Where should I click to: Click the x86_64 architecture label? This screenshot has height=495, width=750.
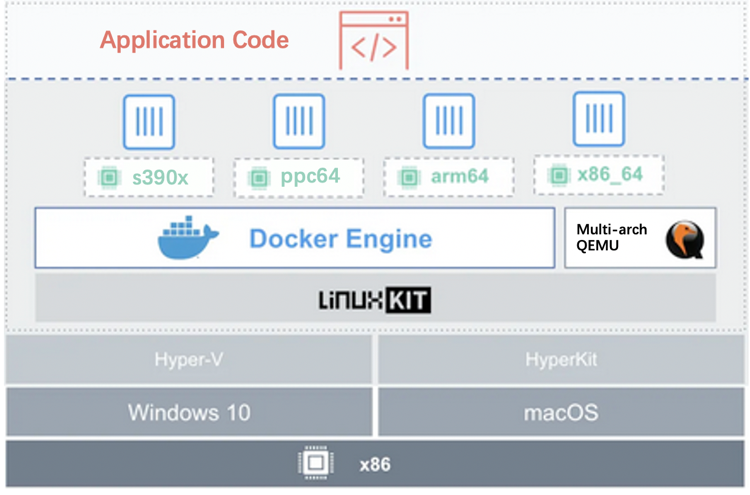coord(610,174)
